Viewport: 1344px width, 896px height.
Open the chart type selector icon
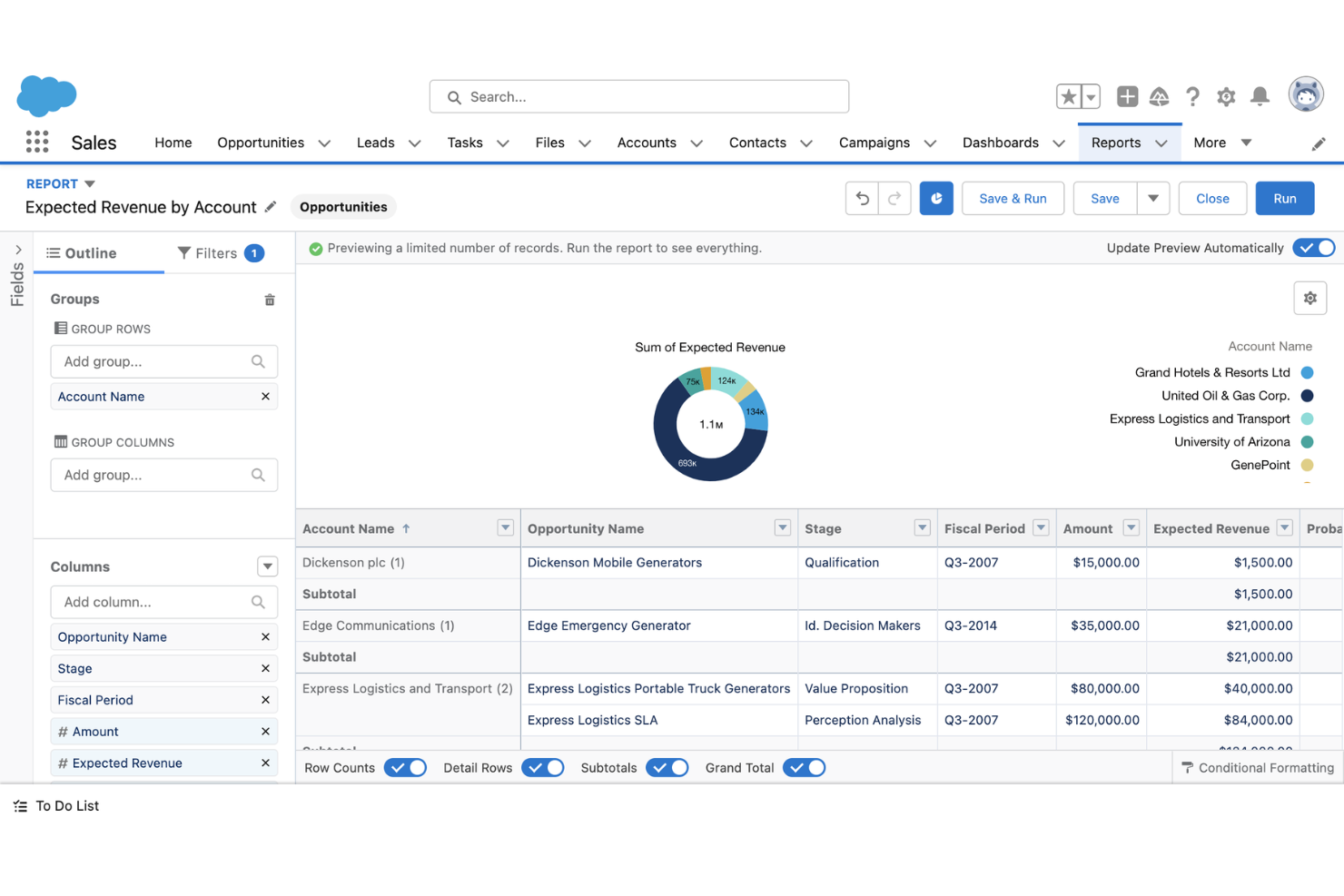[936, 198]
